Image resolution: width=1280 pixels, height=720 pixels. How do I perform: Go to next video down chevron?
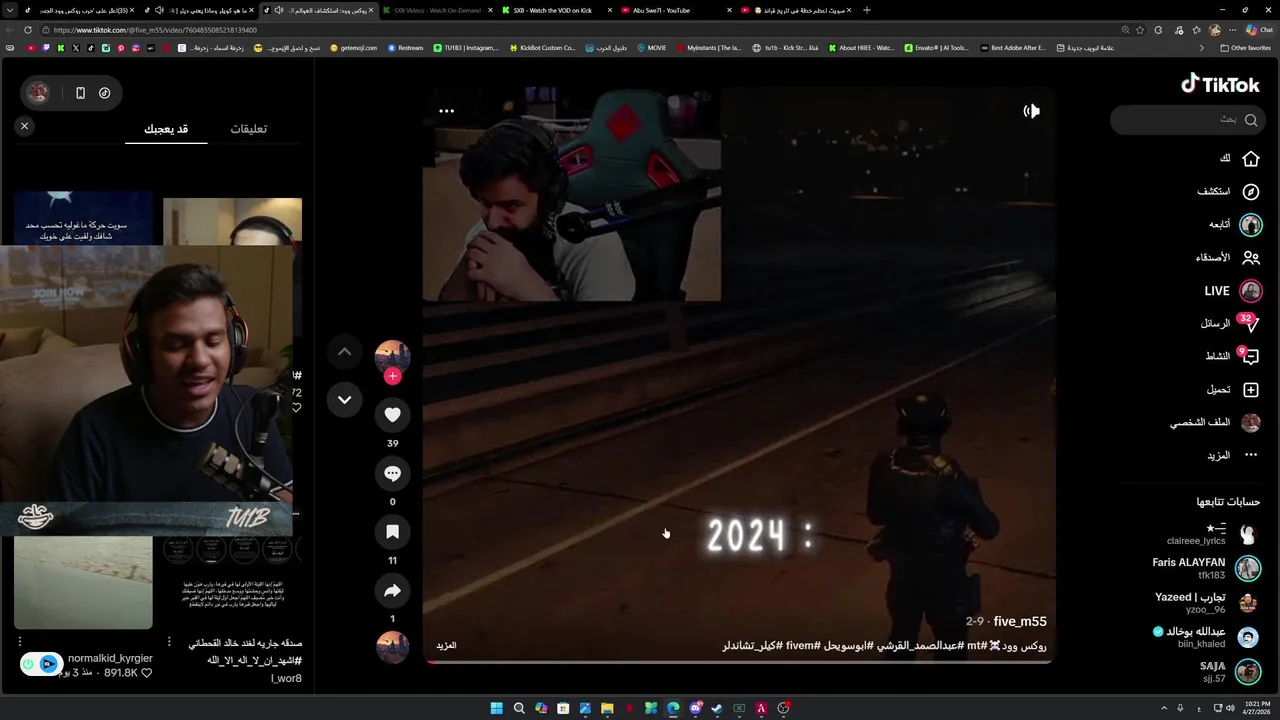(x=344, y=400)
